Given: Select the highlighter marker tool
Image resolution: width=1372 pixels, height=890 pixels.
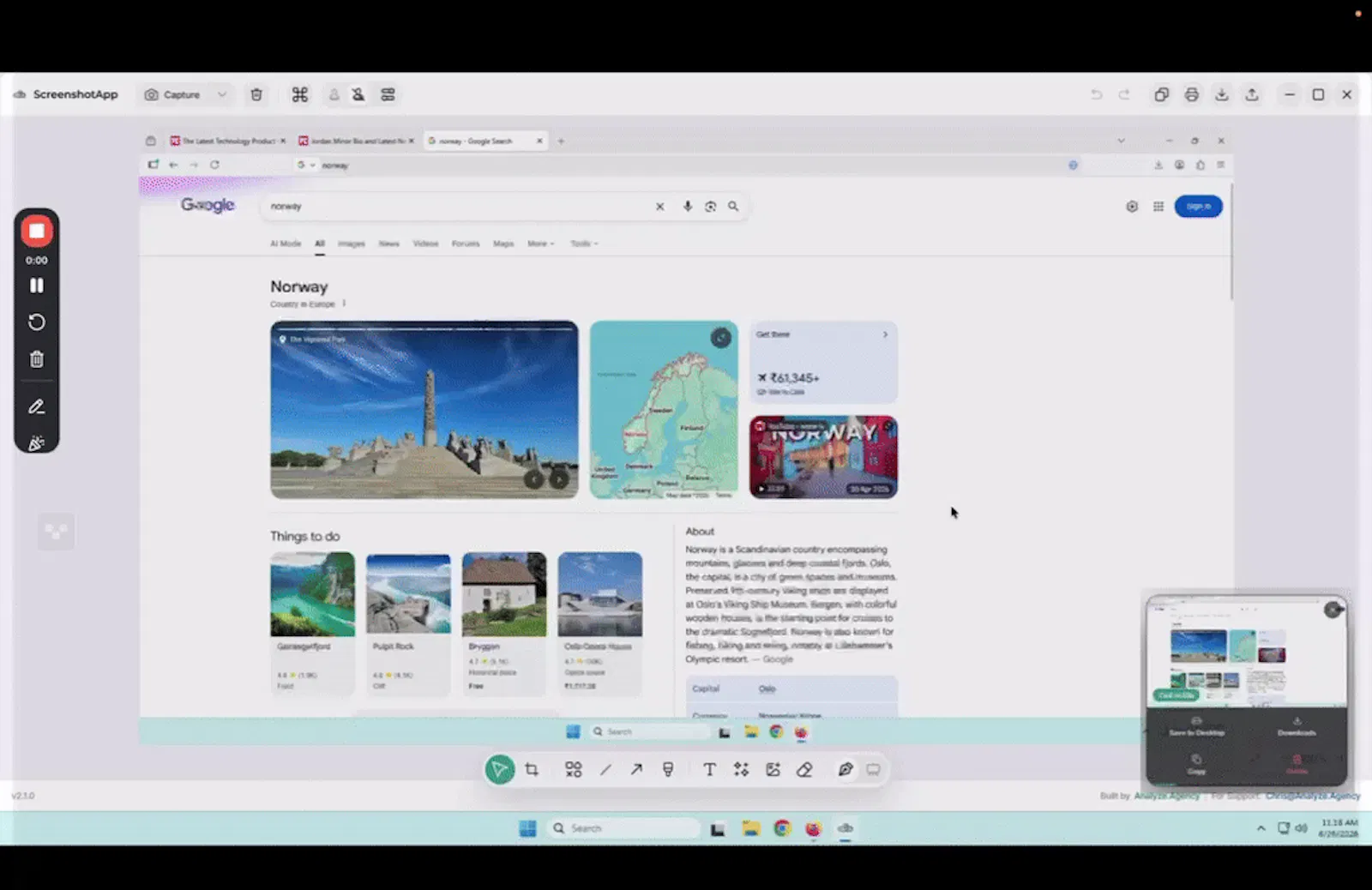Looking at the screenshot, I should pos(668,769).
